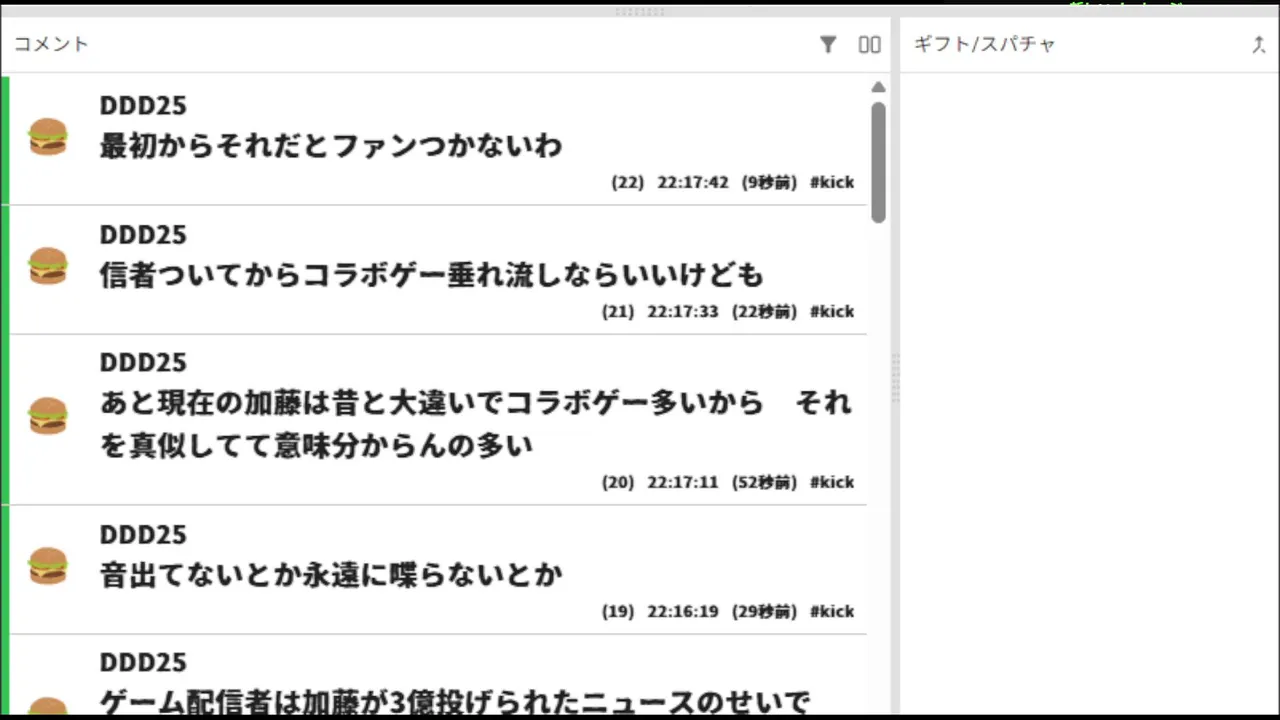Open the comment filter funnel icon
Image resolution: width=1280 pixels, height=720 pixels.
coord(828,44)
